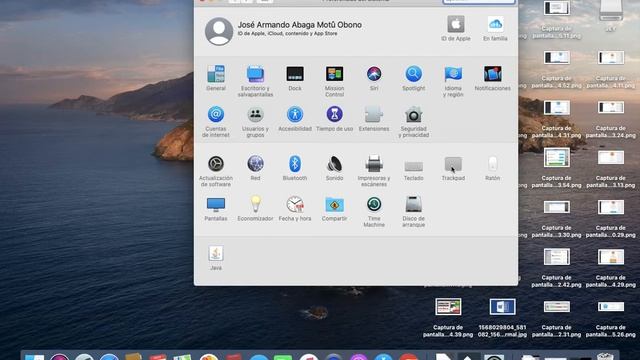This screenshot has height=360, width=640.
Task: Select desktop file Captura de pantalla...4.52.png
Action: (557, 58)
